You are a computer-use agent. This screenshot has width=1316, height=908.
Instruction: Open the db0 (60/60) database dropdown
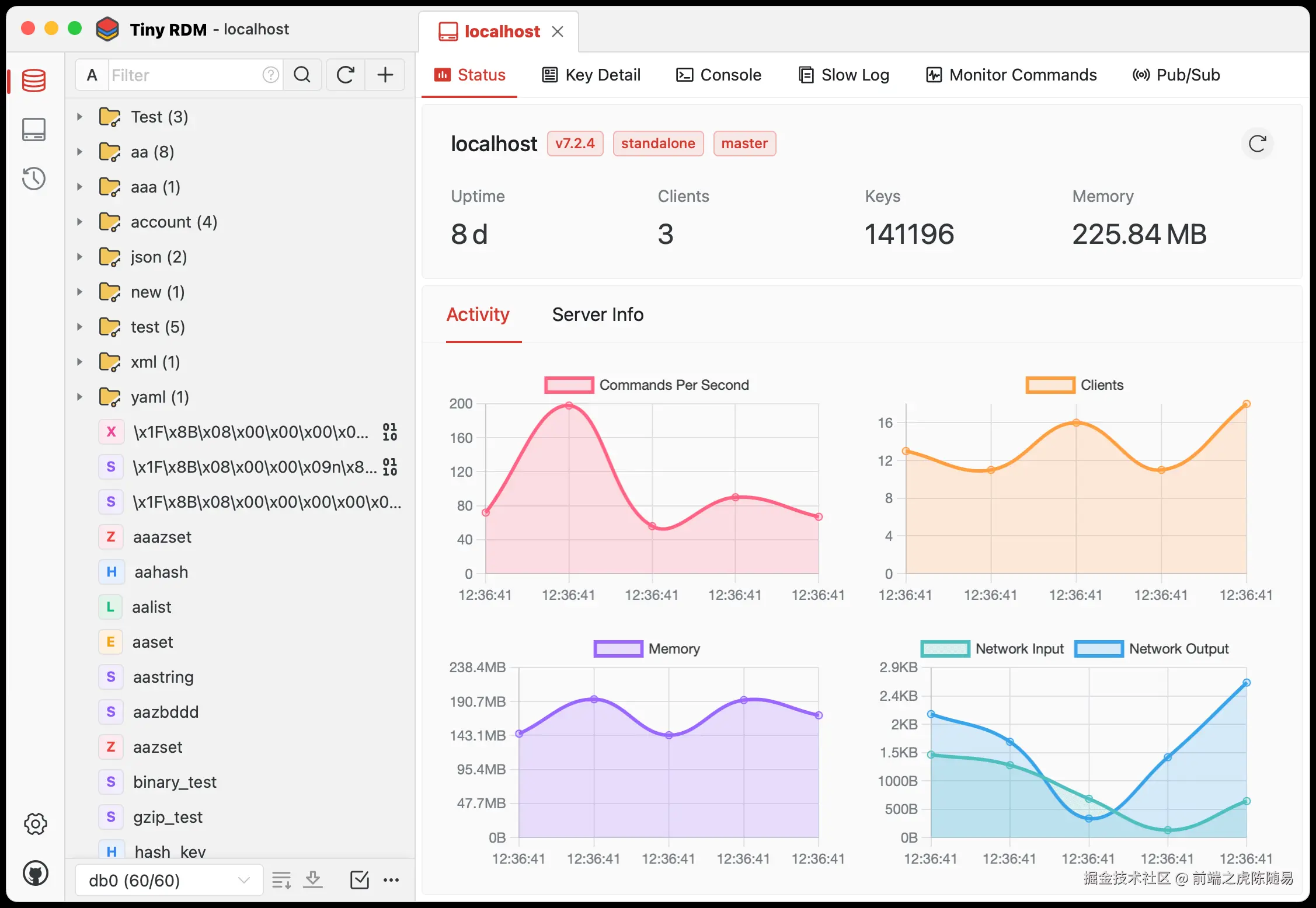coord(169,880)
